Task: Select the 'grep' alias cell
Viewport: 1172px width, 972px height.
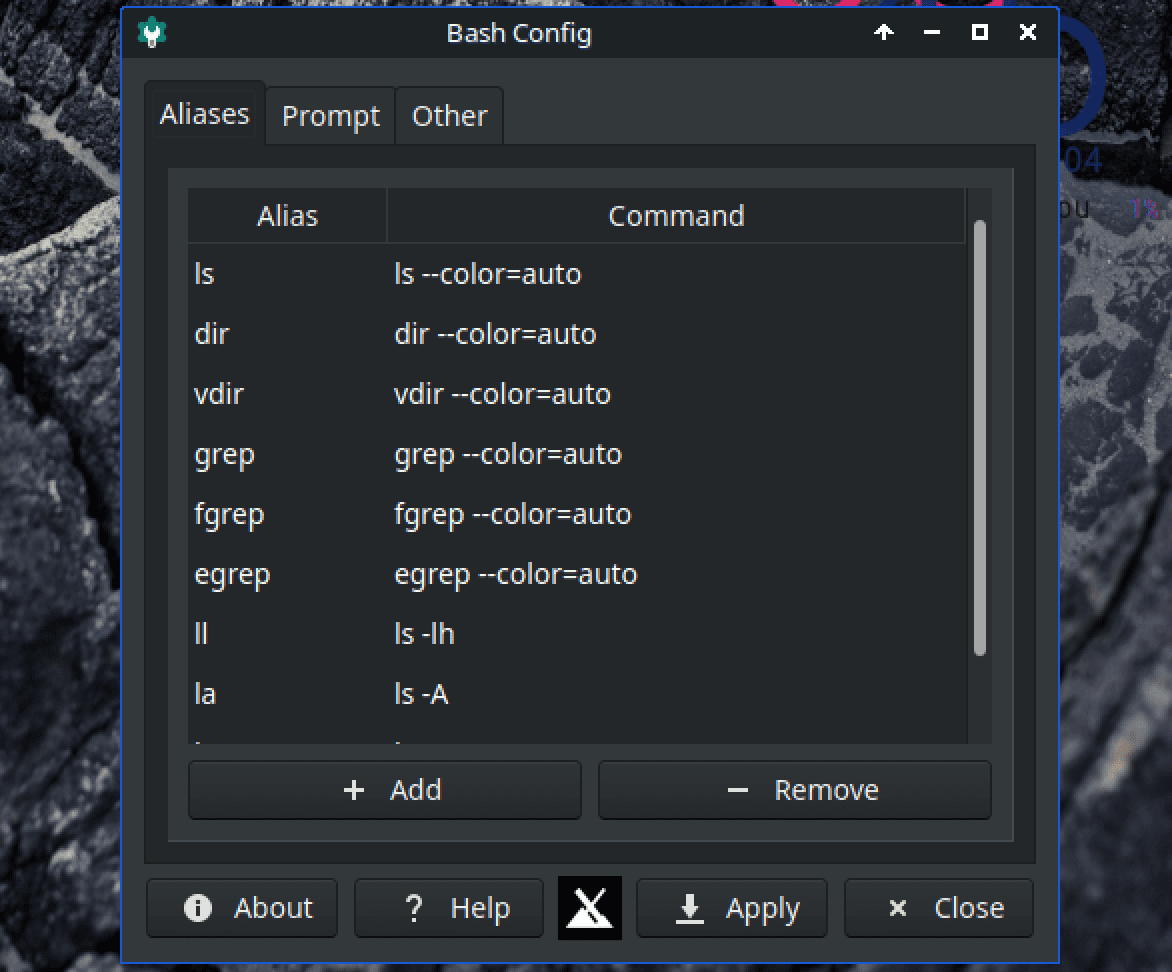Action: click(287, 454)
